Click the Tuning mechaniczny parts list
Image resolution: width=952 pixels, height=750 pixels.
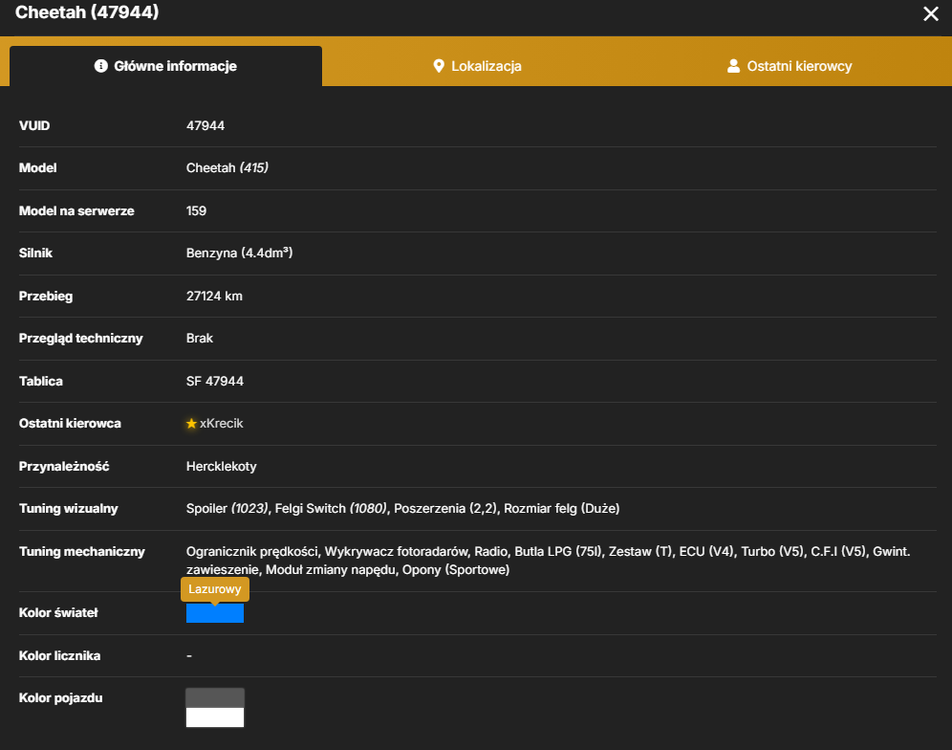(548, 561)
